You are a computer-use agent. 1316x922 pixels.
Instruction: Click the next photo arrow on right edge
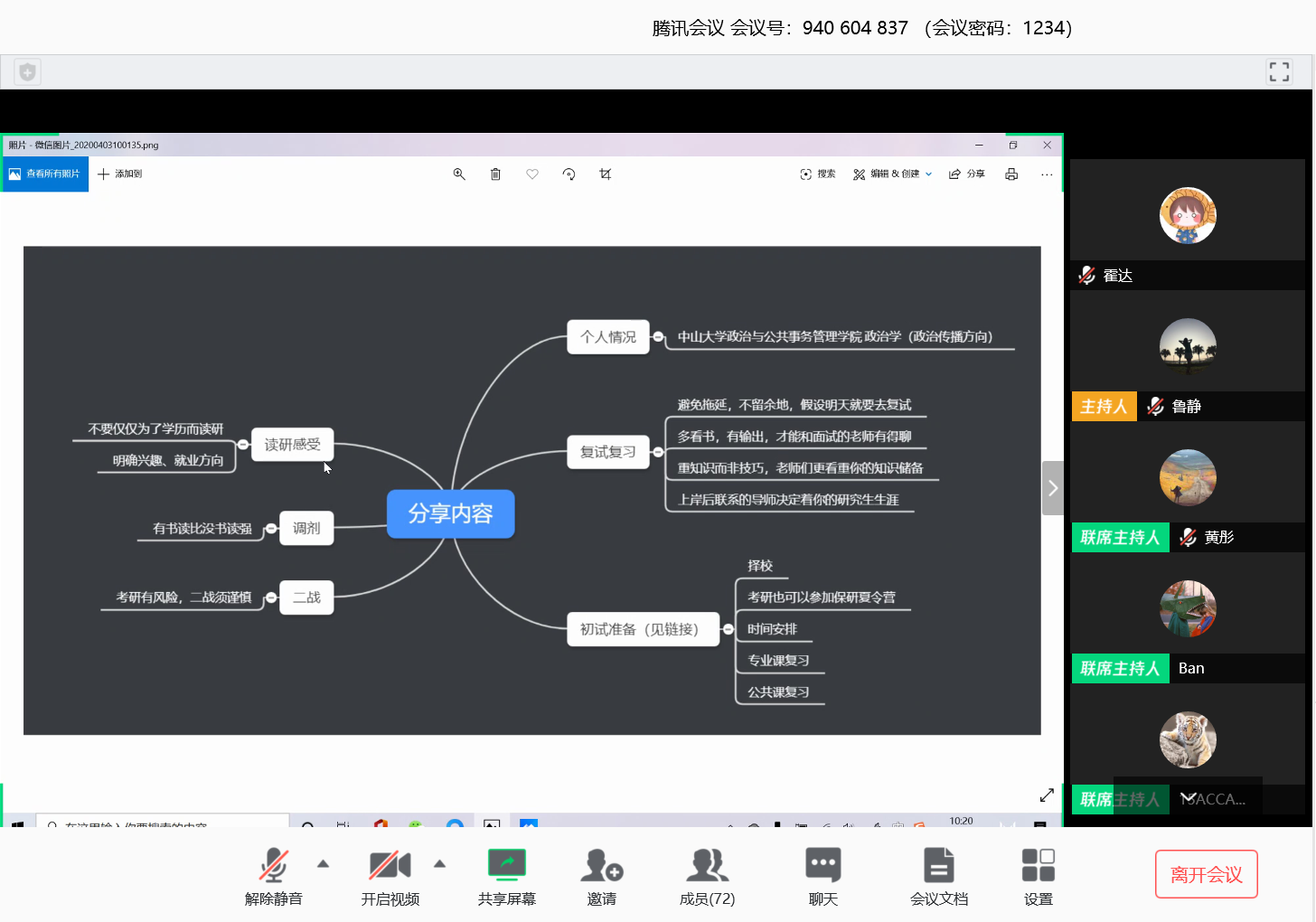coord(1052,488)
